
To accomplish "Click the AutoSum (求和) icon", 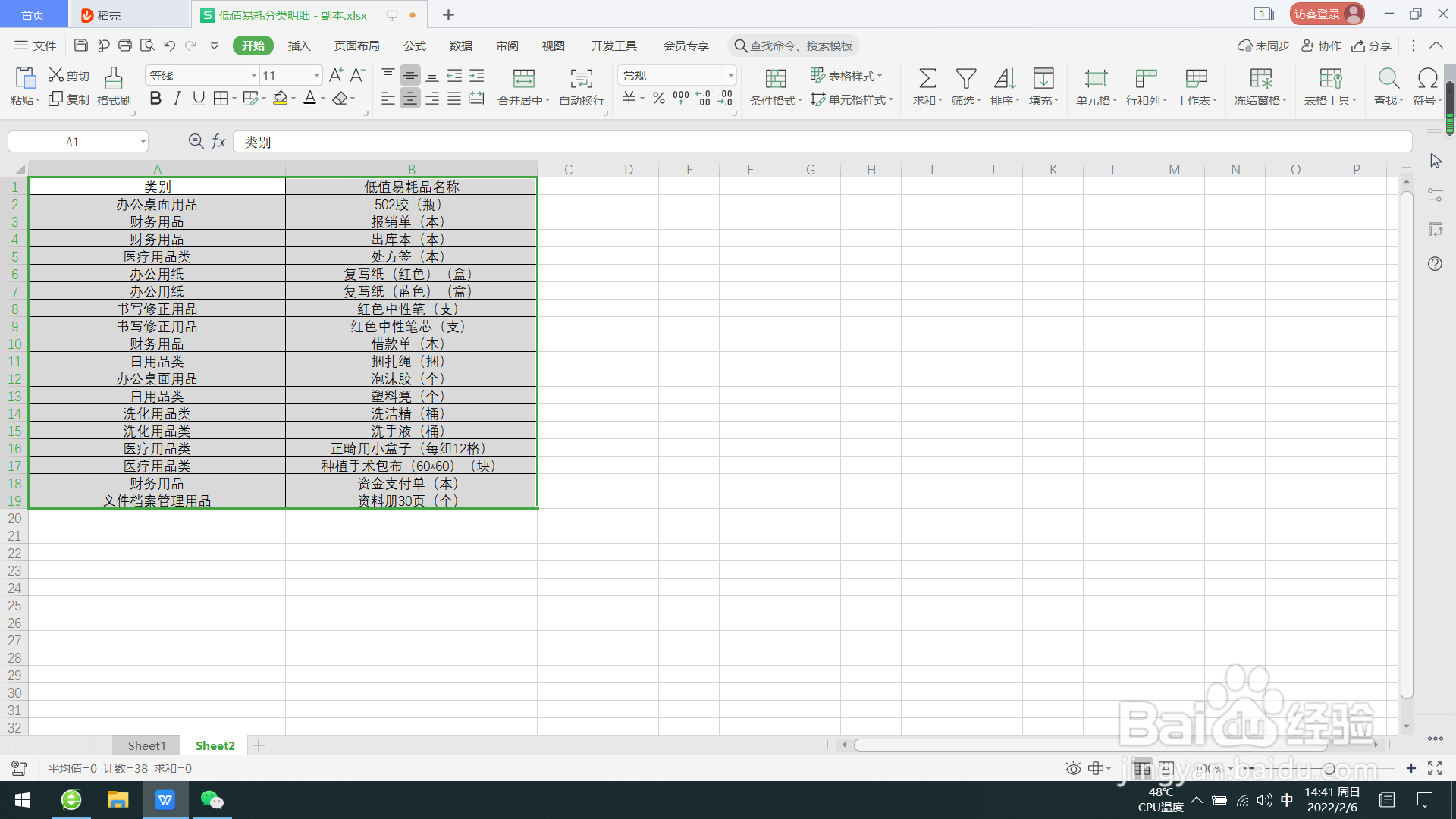I will 927,79.
